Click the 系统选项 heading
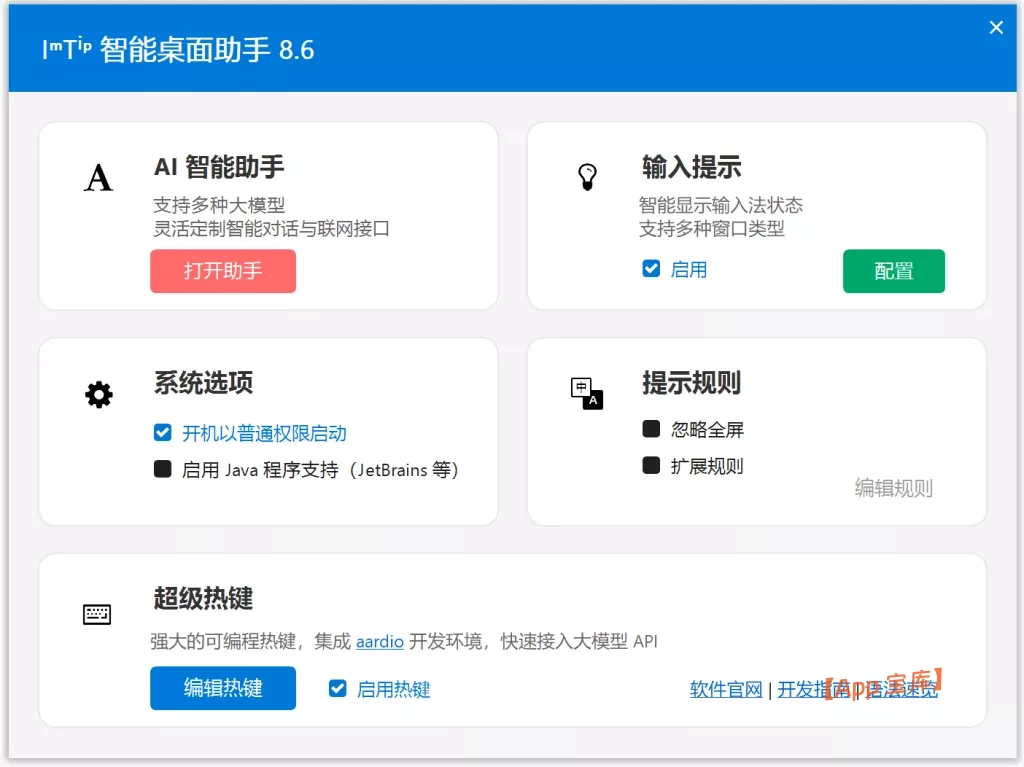Screen dimensions: 1024x767 (x=203, y=384)
